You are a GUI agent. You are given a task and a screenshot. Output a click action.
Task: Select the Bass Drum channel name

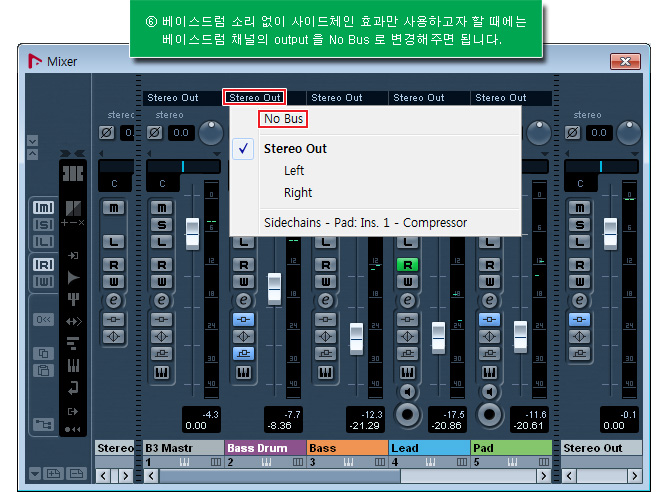265,448
